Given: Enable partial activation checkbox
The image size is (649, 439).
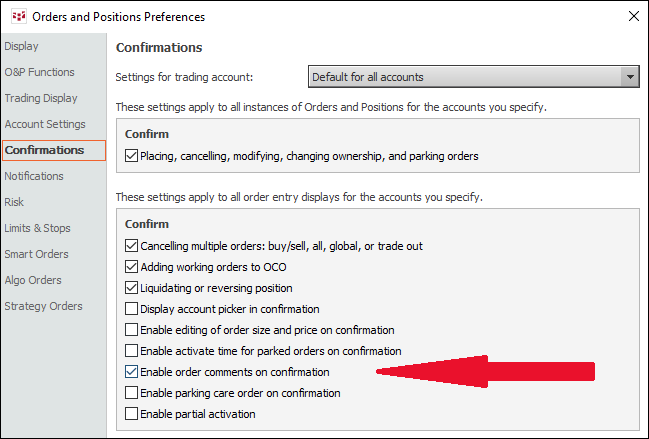Looking at the screenshot, I should pyautogui.click(x=132, y=414).
